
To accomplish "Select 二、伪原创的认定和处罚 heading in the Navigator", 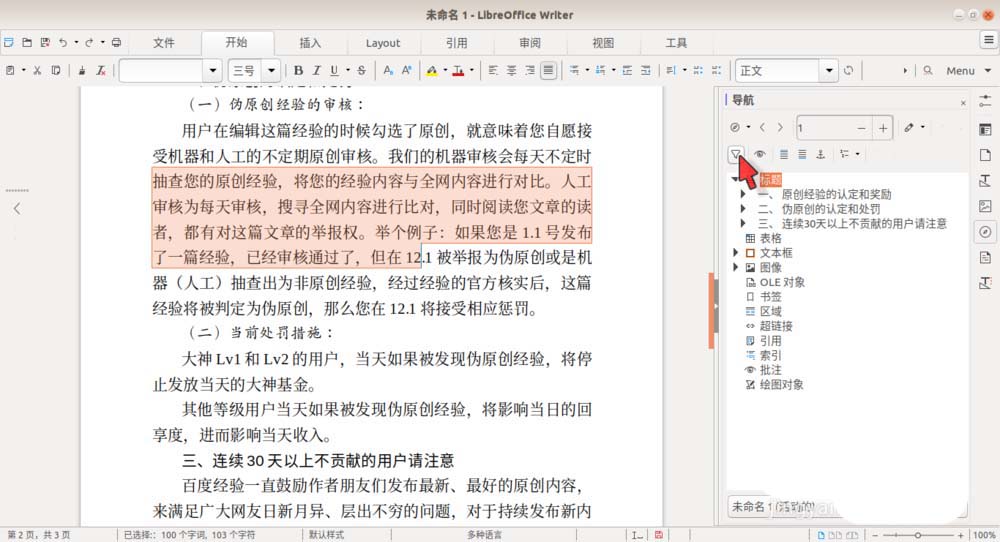I will [817, 209].
